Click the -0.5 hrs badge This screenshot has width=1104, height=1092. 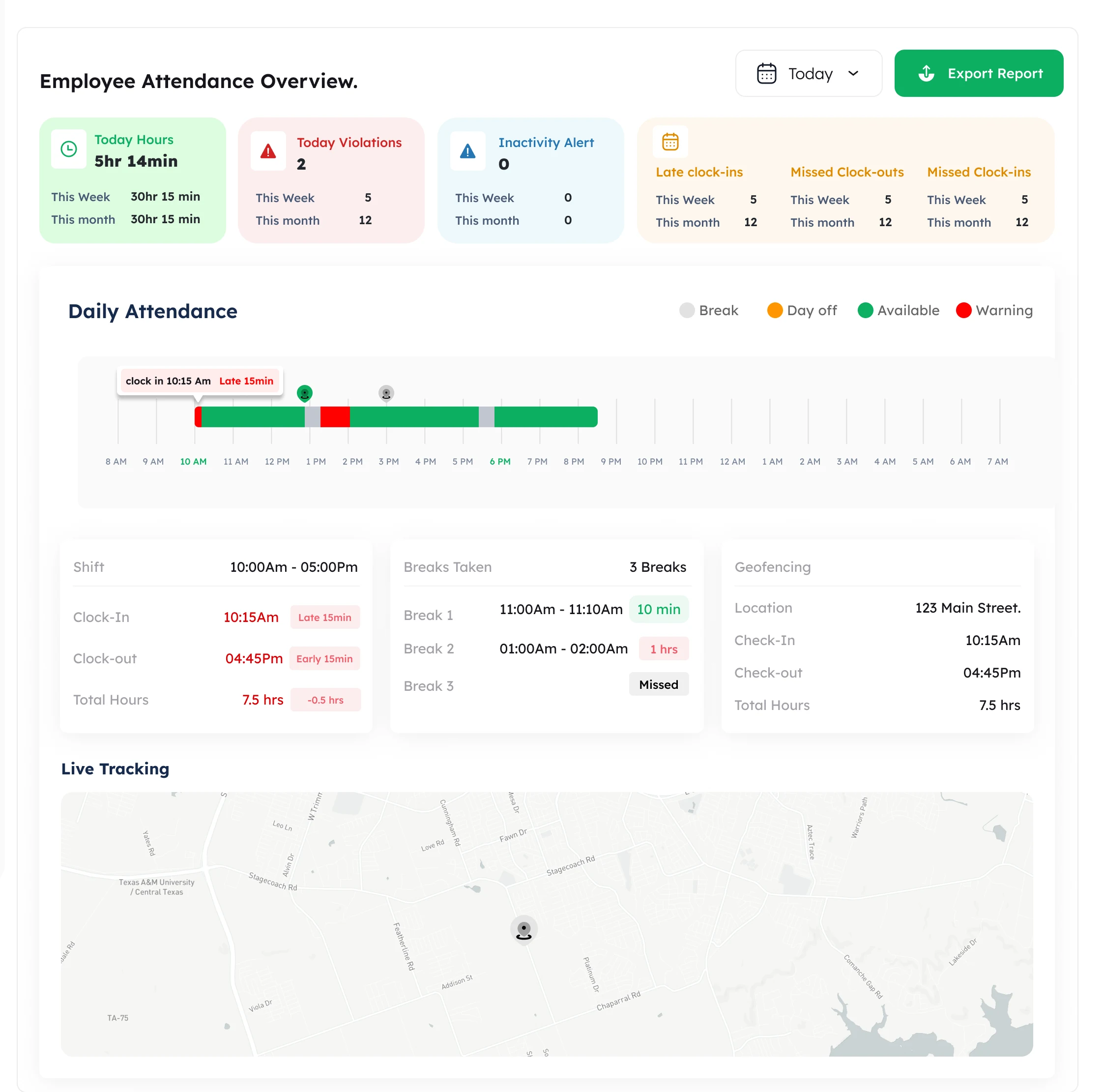click(325, 700)
